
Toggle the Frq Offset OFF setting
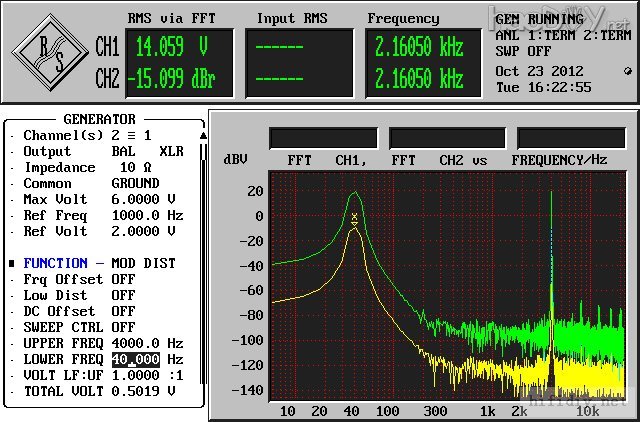(x=123, y=279)
